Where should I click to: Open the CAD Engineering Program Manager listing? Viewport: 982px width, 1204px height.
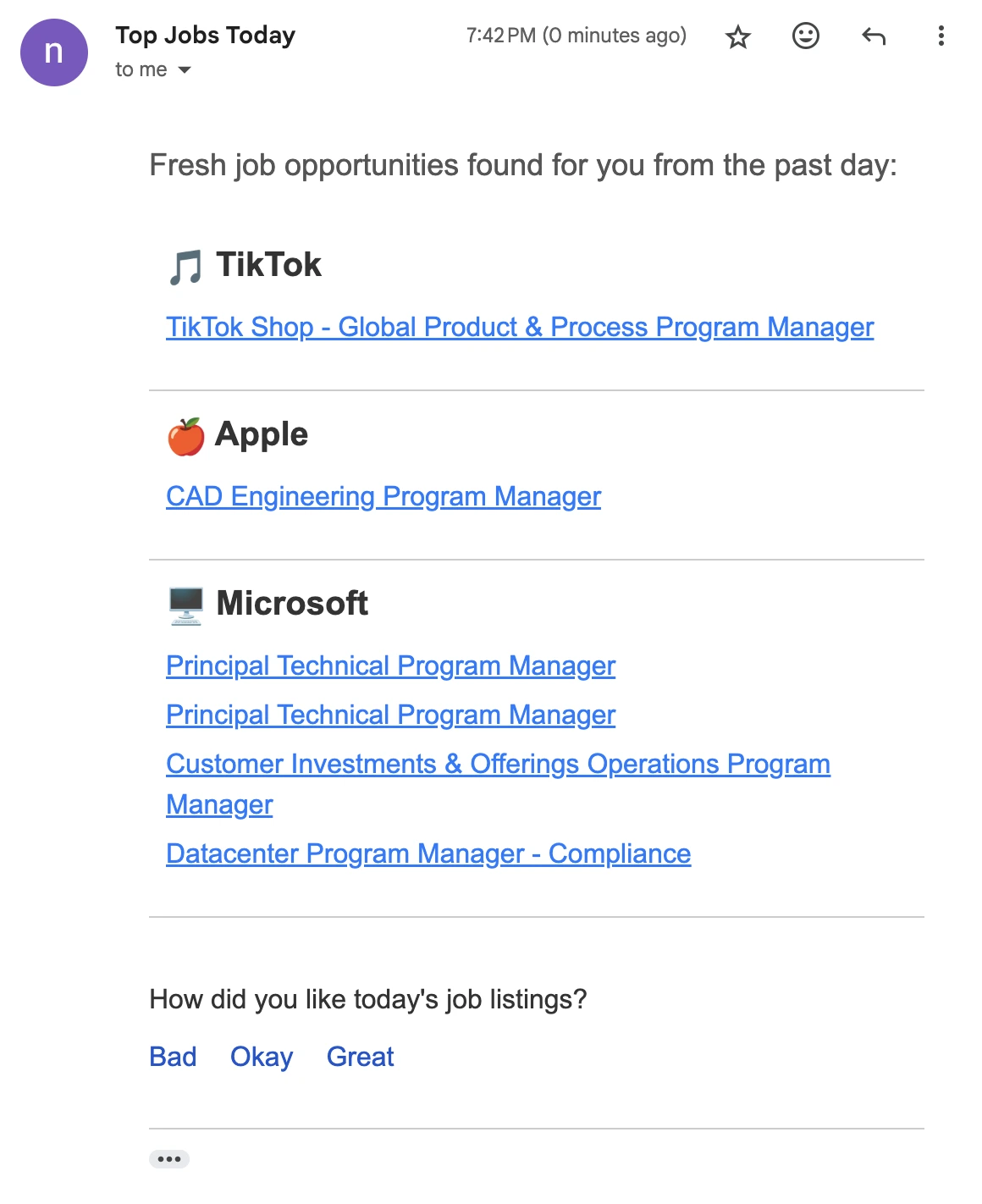pyautogui.click(x=383, y=497)
